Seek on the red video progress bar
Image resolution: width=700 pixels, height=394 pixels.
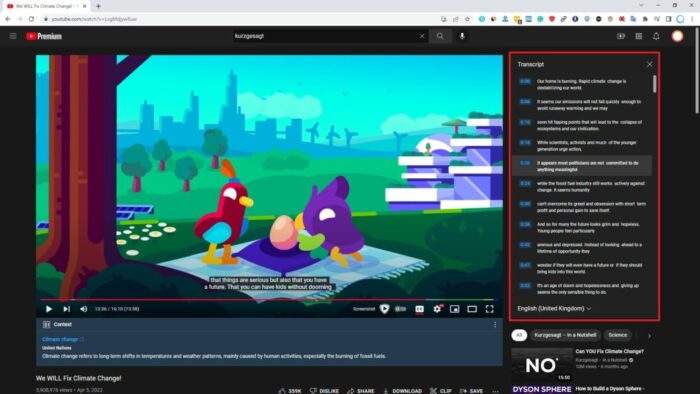click(268, 299)
